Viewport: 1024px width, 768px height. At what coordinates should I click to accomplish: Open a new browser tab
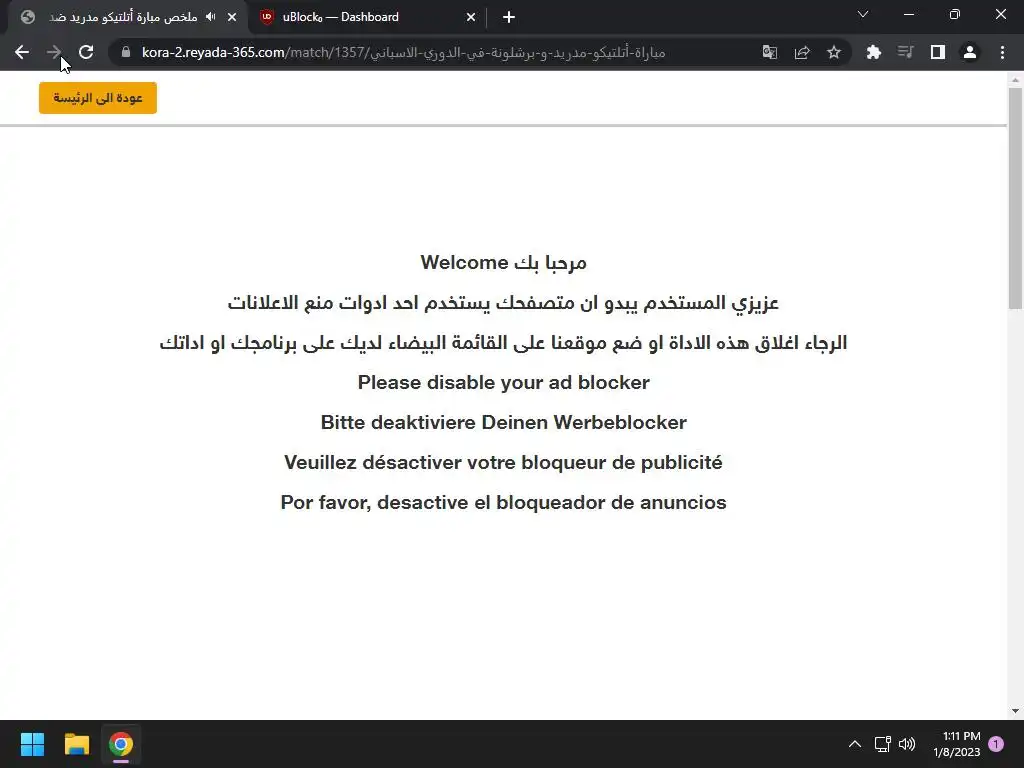[x=509, y=17]
